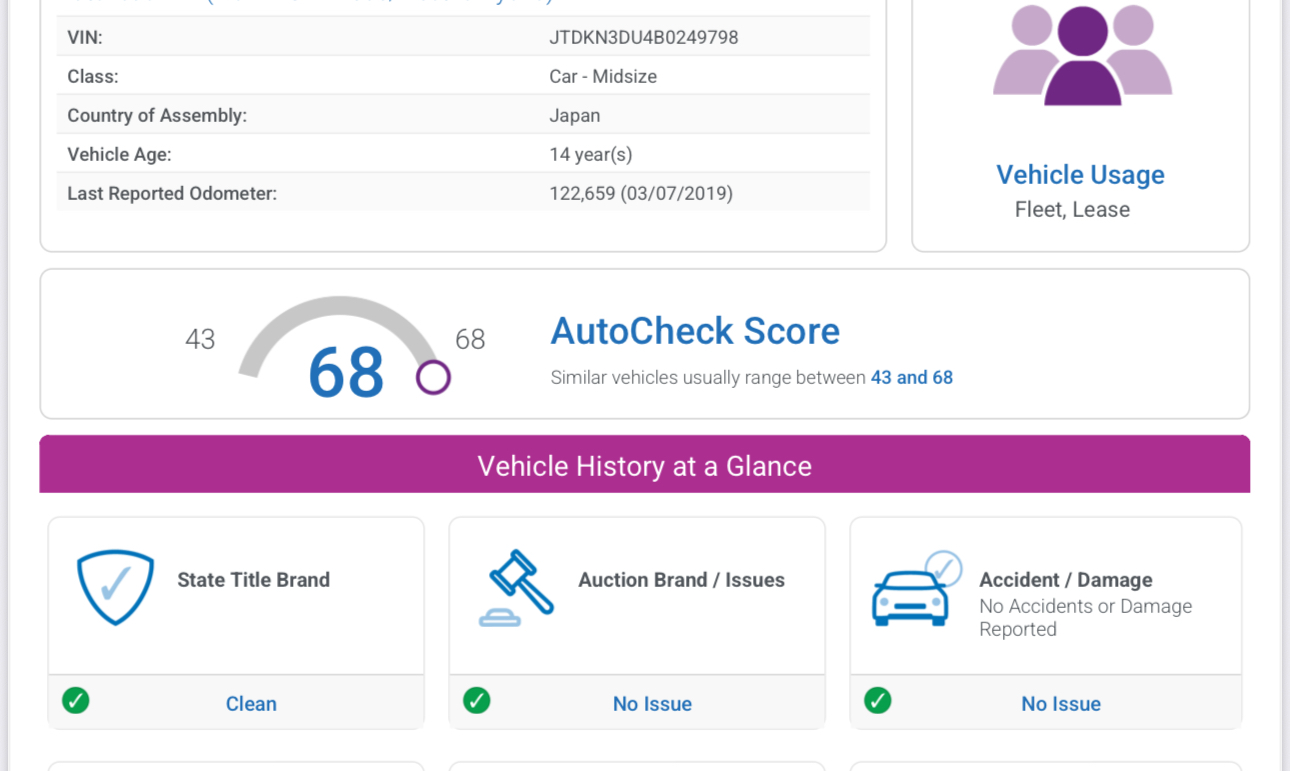Select No Issue under Auction Brand / Issues
This screenshot has width=1290, height=771.
(x=652, y=704)
